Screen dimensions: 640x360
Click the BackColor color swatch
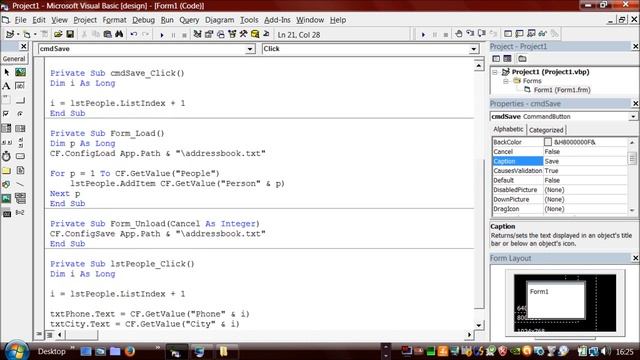548,142
